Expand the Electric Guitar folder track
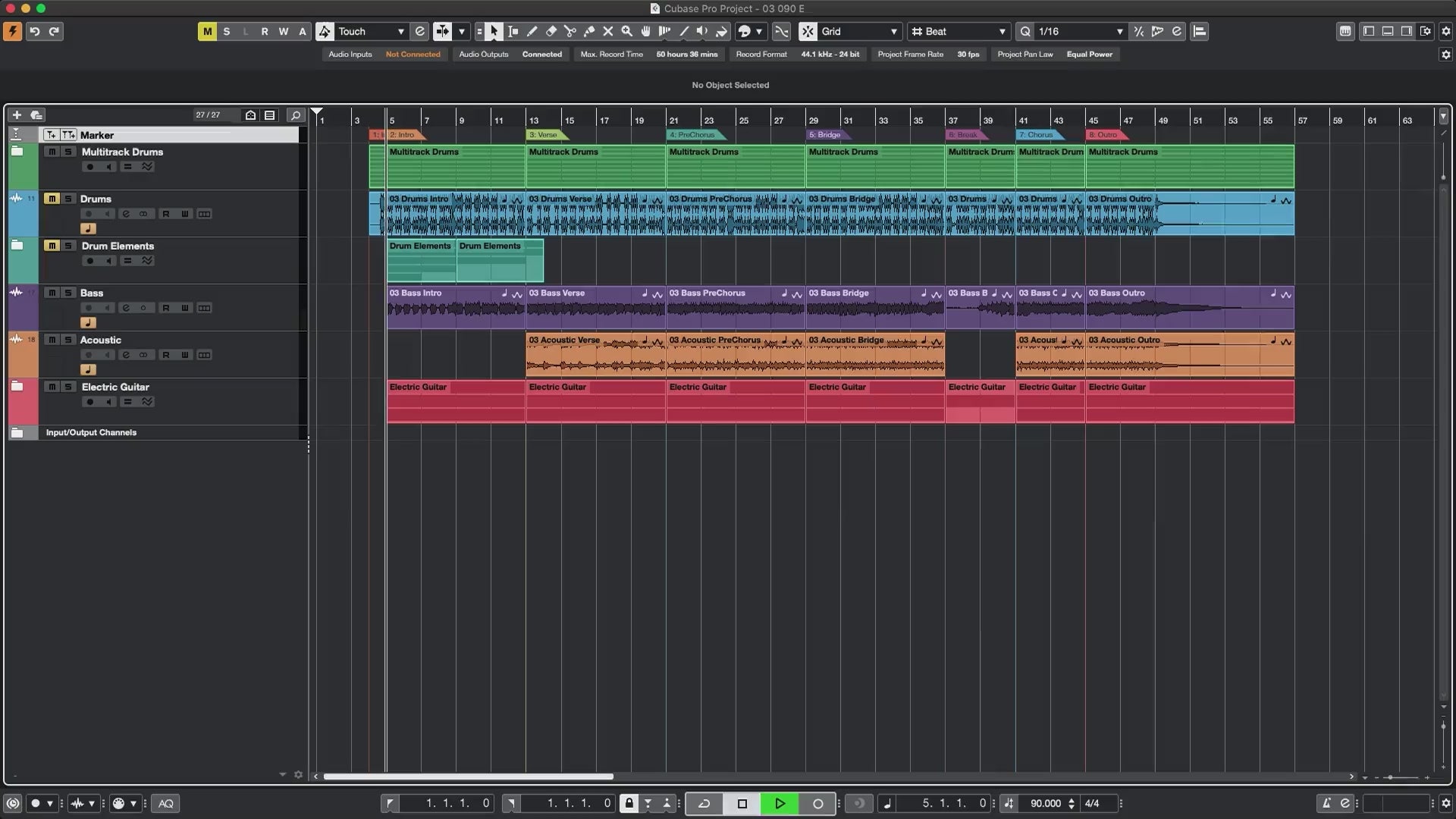This screenshot has height=819, width=1456. tap(17, 387)
